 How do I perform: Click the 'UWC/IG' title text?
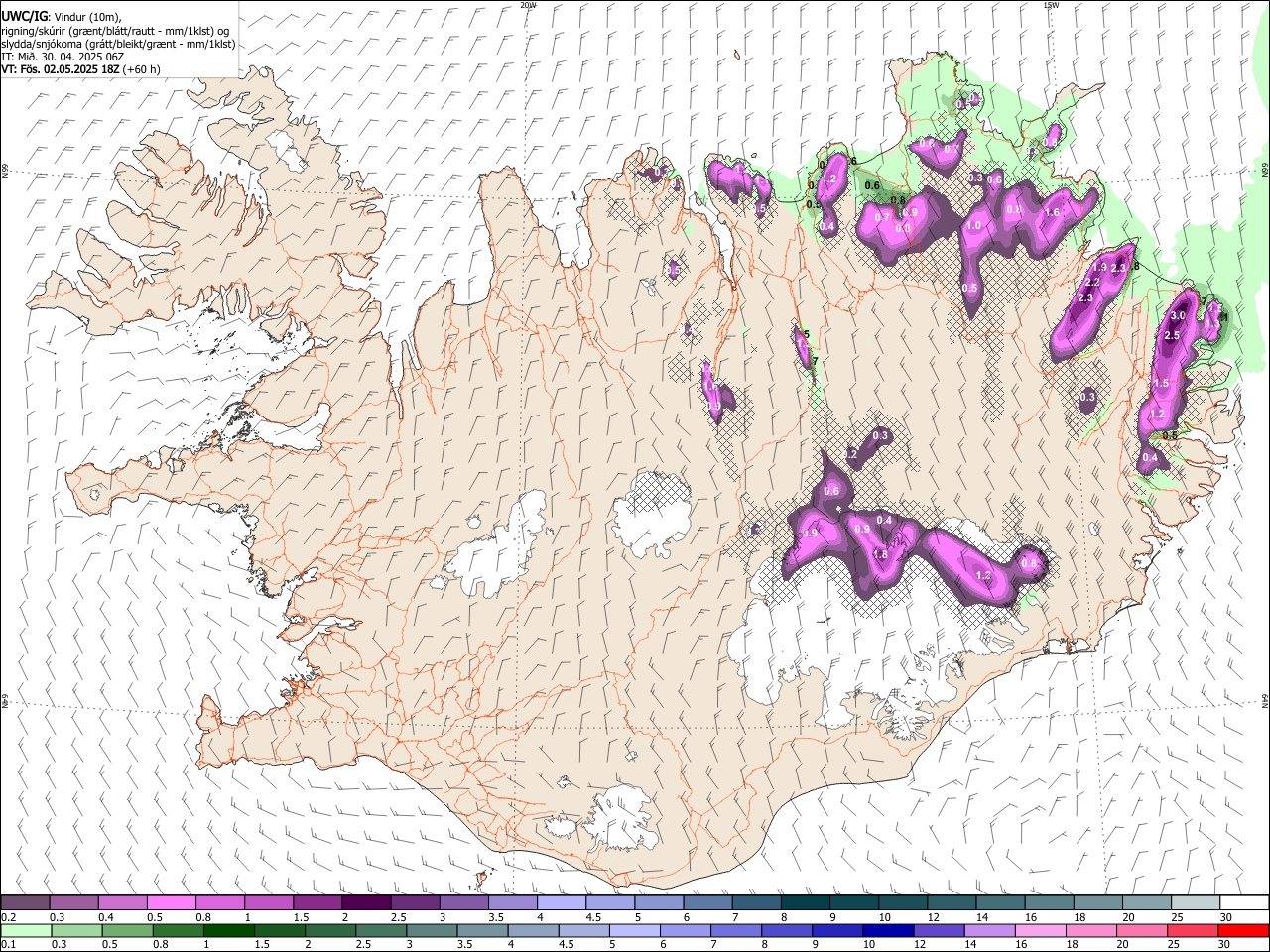pos(23,17)
